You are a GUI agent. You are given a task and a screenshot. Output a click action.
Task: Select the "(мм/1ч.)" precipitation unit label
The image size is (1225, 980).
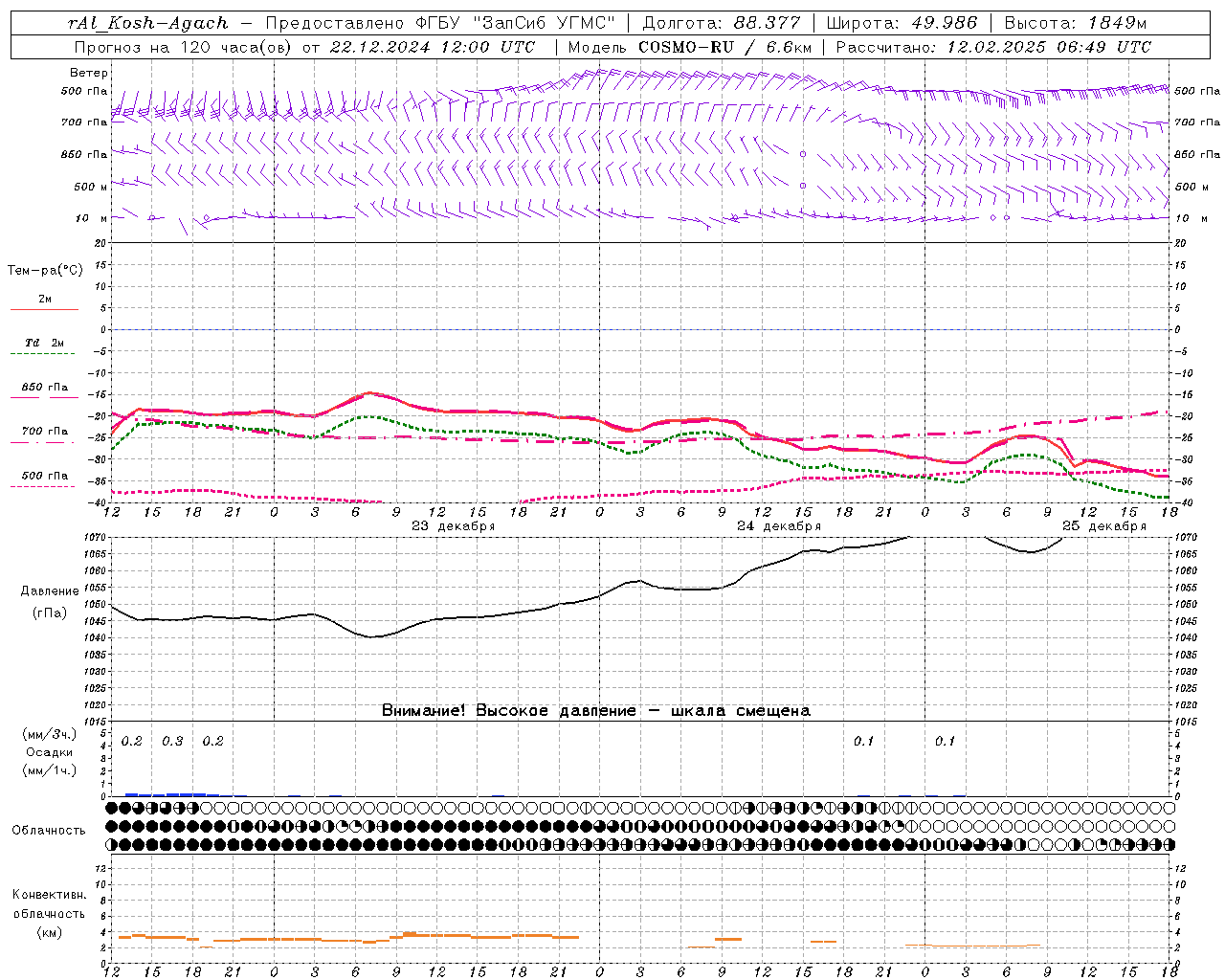click(x=50, y=770)
